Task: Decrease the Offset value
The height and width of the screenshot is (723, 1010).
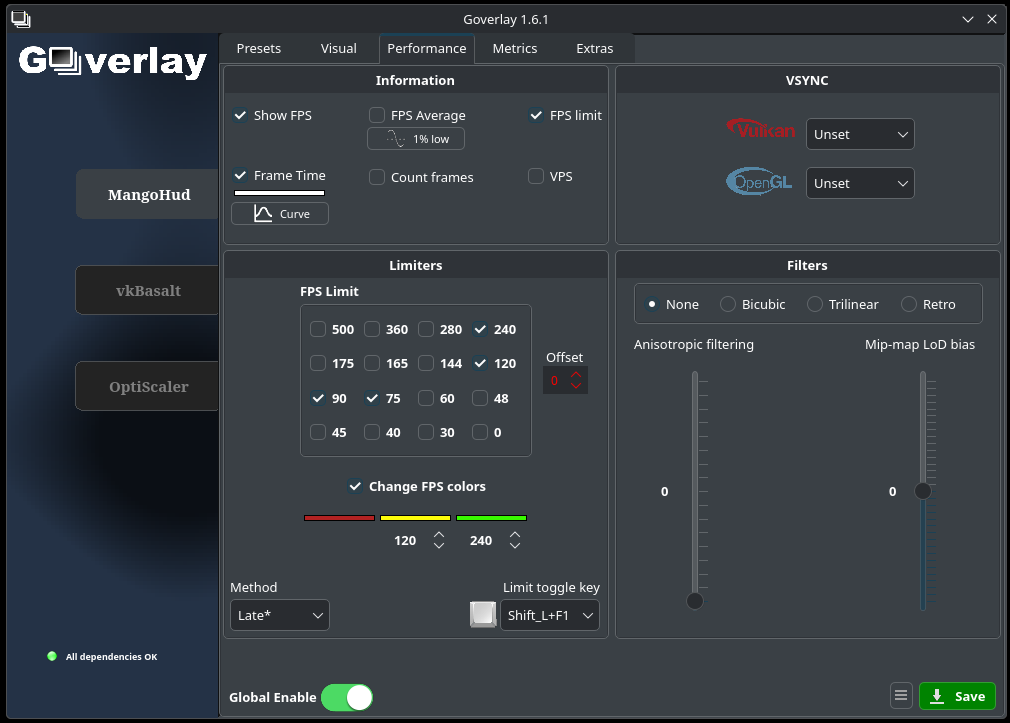Action: click(x=576, y=385)
